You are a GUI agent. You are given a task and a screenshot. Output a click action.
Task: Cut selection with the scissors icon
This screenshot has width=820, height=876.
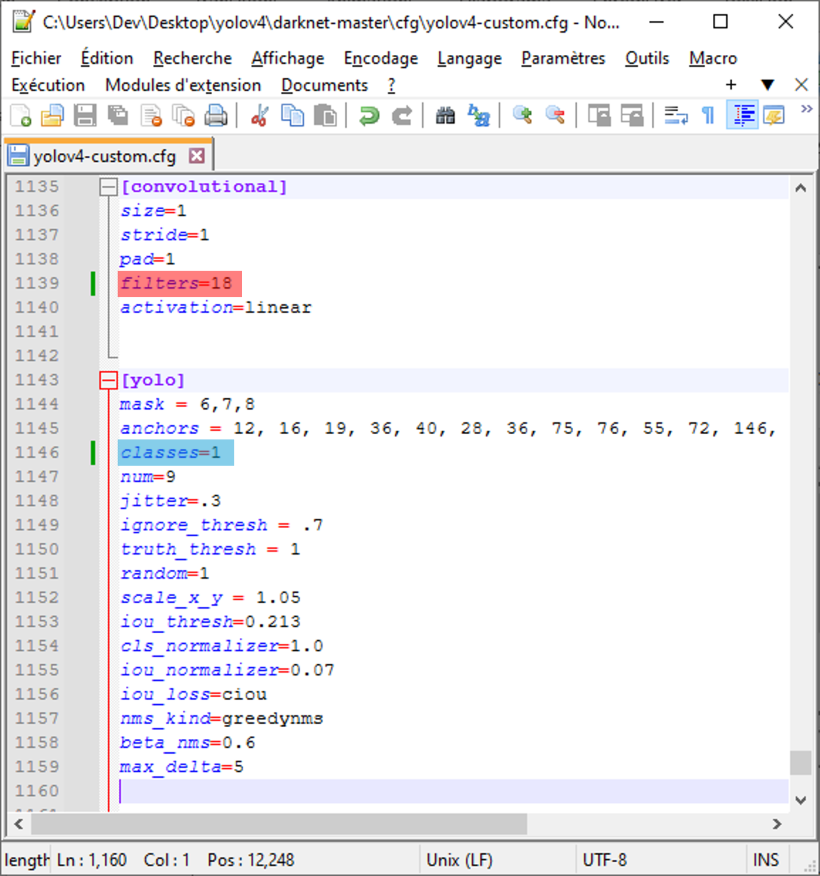pyautogui.click(x=259, y=116)
